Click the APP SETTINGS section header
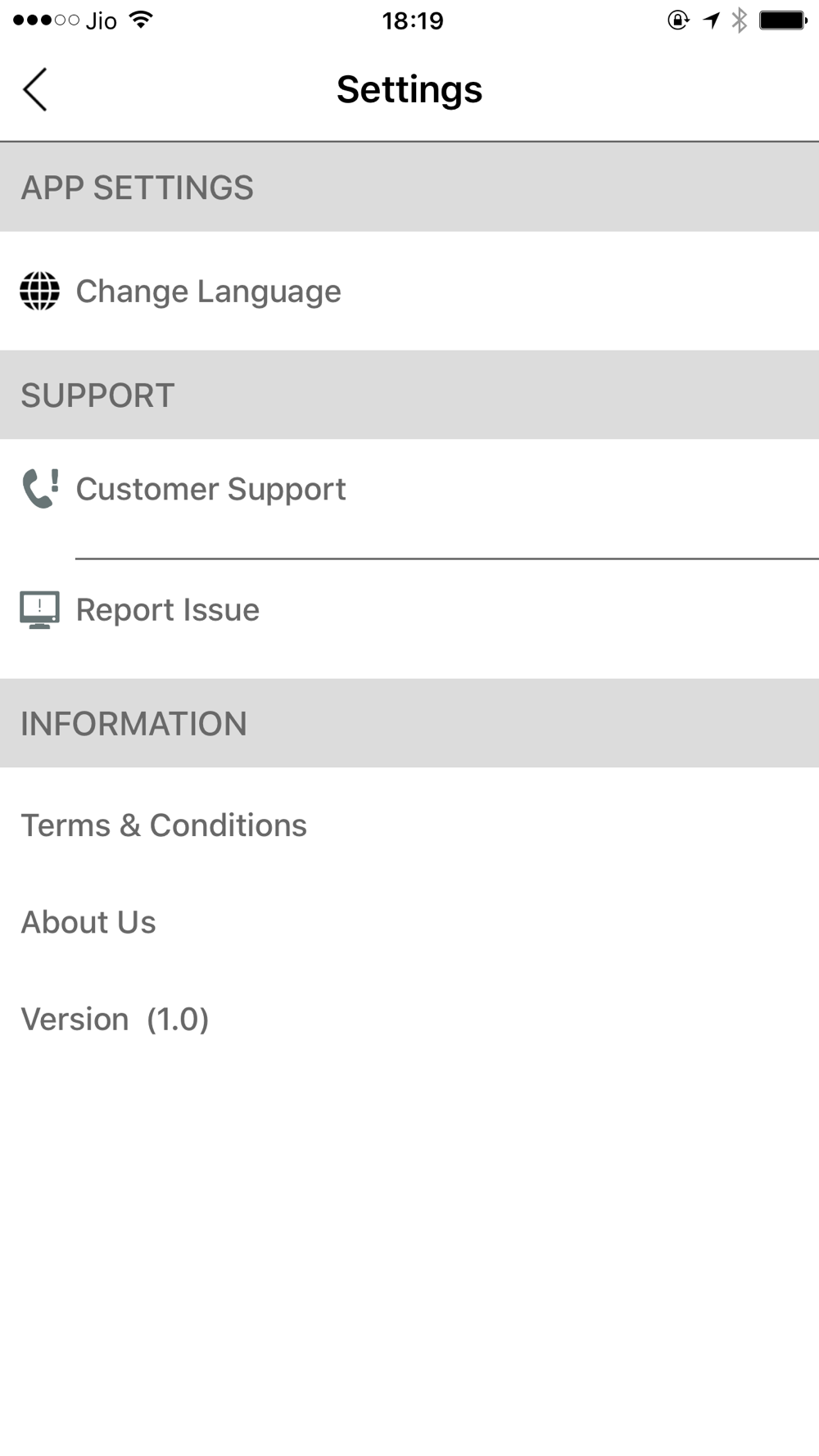This screenshot has width=819, height=1456. click(409, 188)
